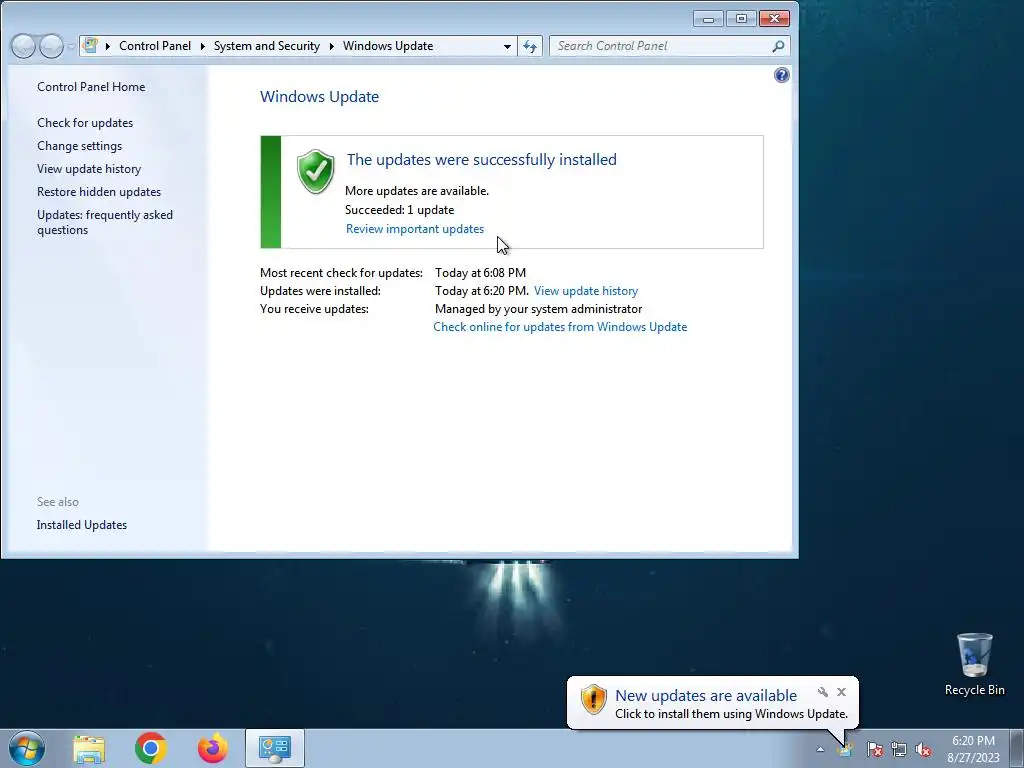Click the Windows Update page heading
The image size is (1024, 768).
(319, 97)
